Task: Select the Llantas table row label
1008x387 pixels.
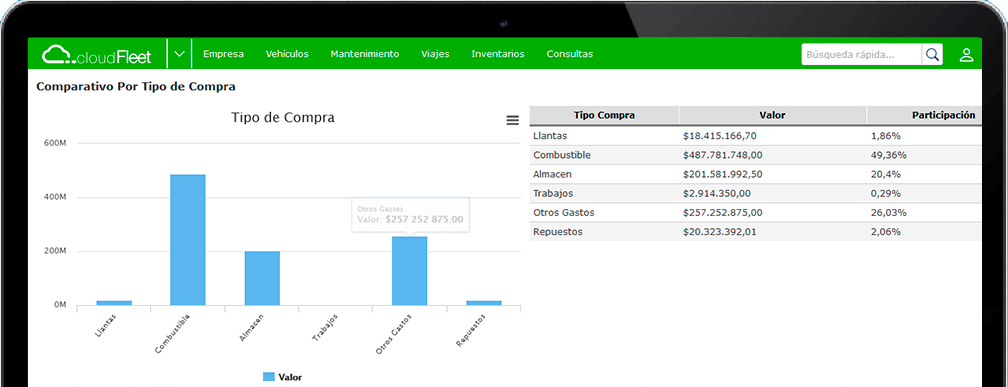Action: (x=550, y=136)
